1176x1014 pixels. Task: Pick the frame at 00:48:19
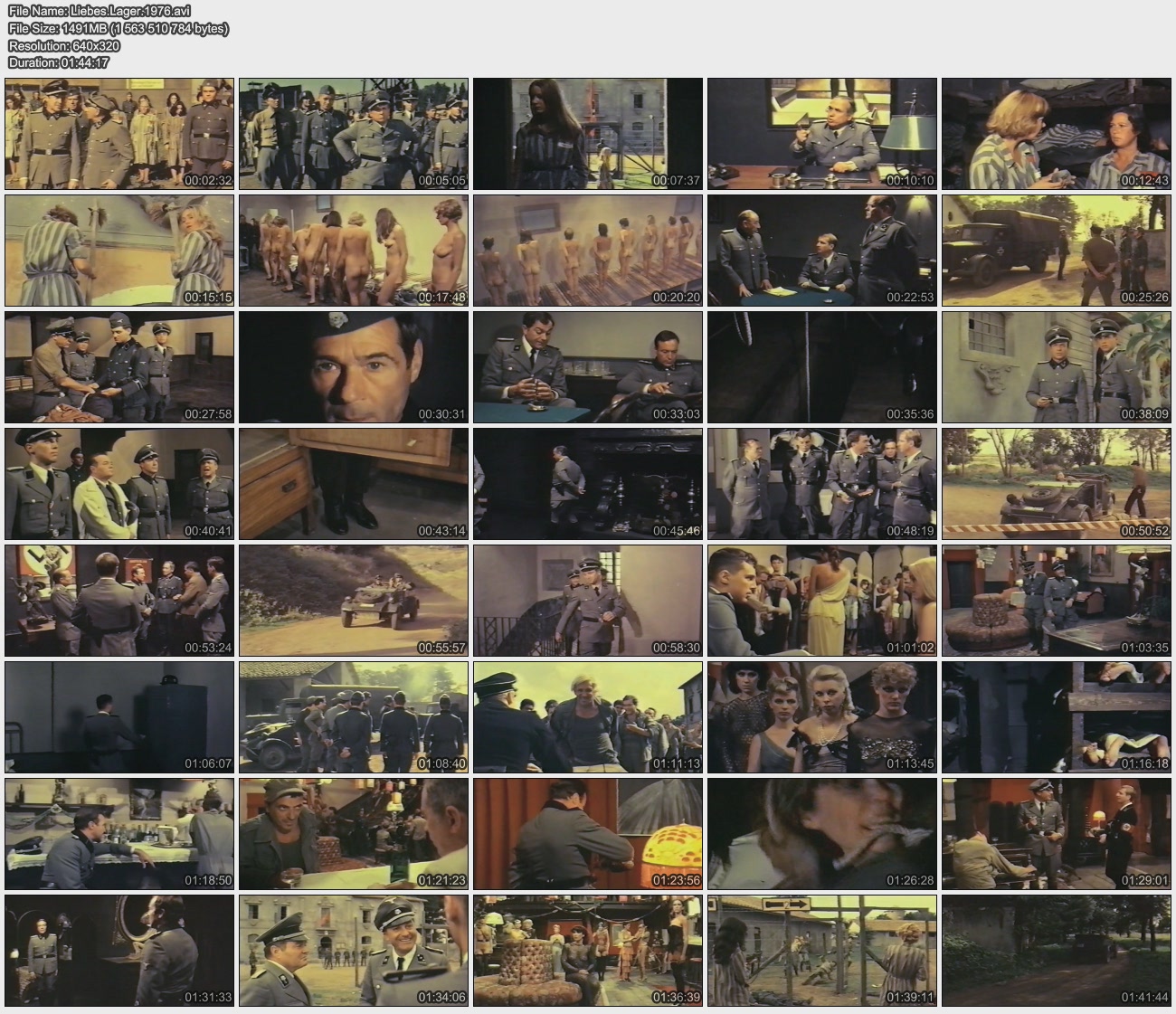pos(822,484)
